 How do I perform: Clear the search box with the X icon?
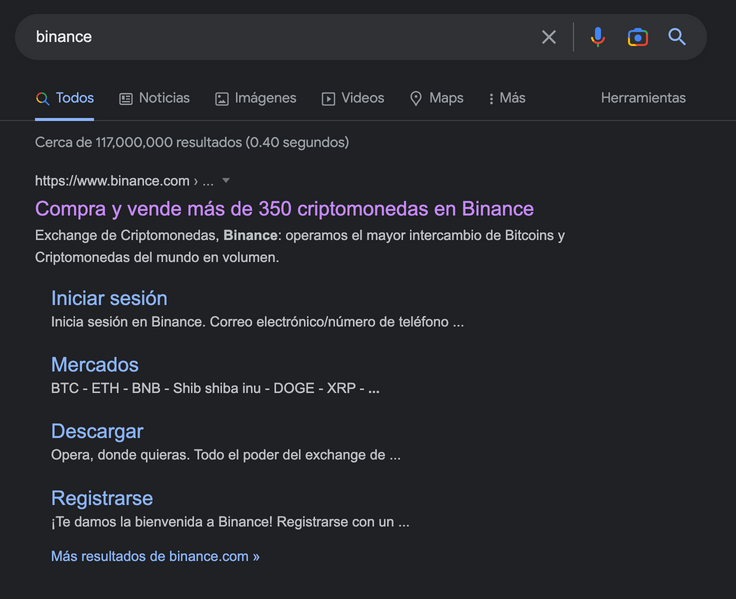[x=549, y=37]
